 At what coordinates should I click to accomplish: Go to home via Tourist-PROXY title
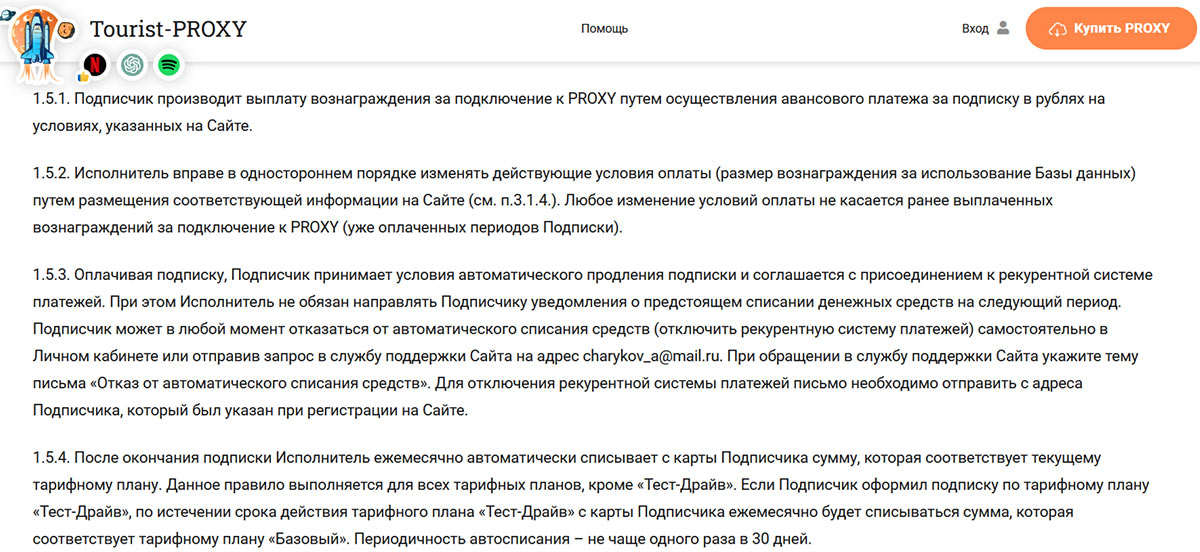(x=167, y=29)
